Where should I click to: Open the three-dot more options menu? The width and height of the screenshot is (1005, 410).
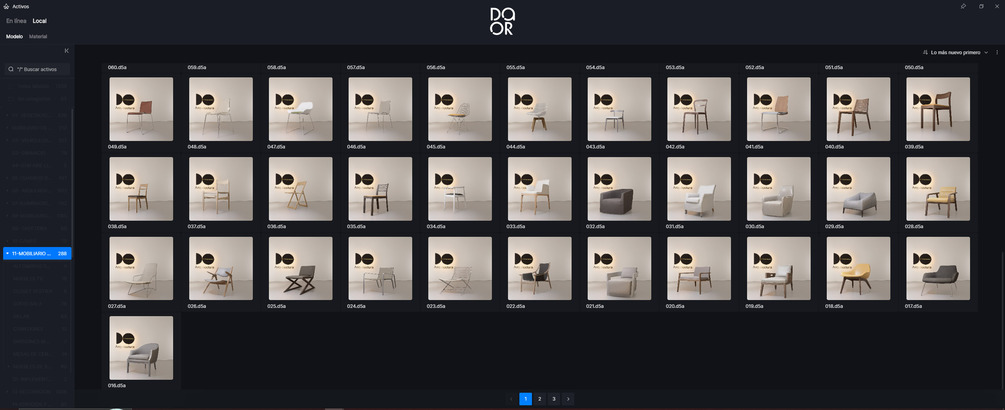(997, 52)
